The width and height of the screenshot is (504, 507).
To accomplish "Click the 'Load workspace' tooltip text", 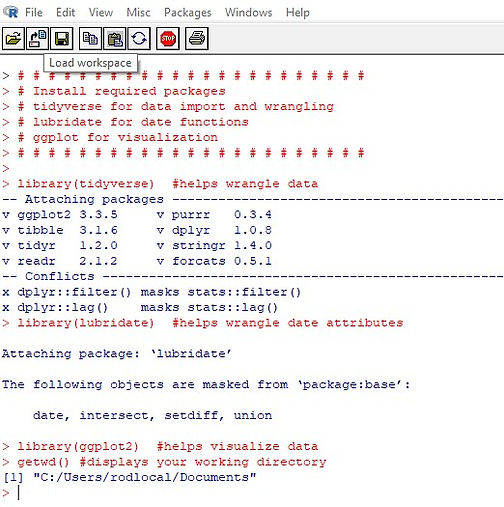I will tap(90, 63).
